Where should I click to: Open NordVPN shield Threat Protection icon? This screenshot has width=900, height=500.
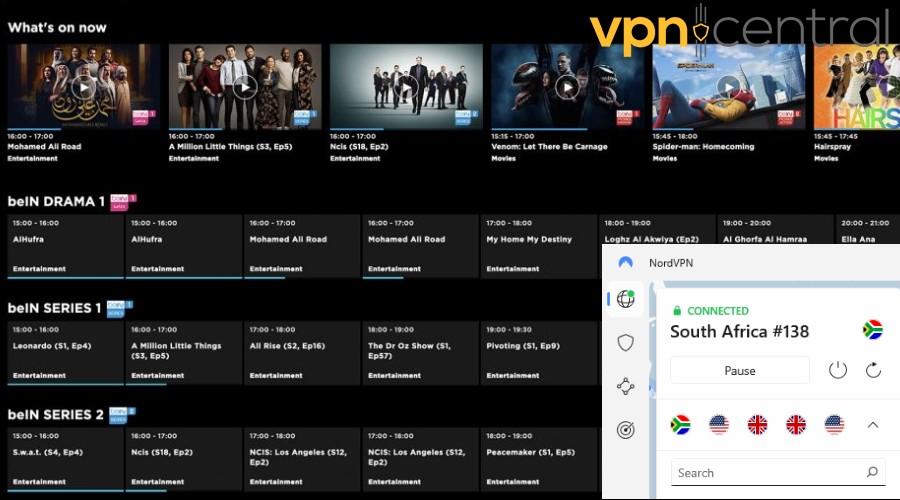pyautogui.click(x=626, y=343)
